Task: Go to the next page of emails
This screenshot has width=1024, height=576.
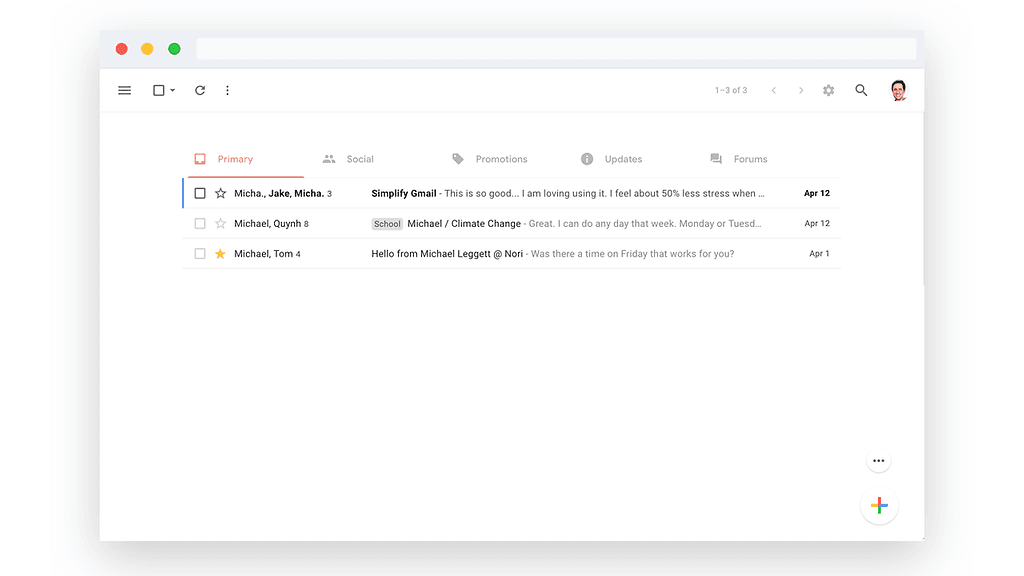Action: point(800,90)
